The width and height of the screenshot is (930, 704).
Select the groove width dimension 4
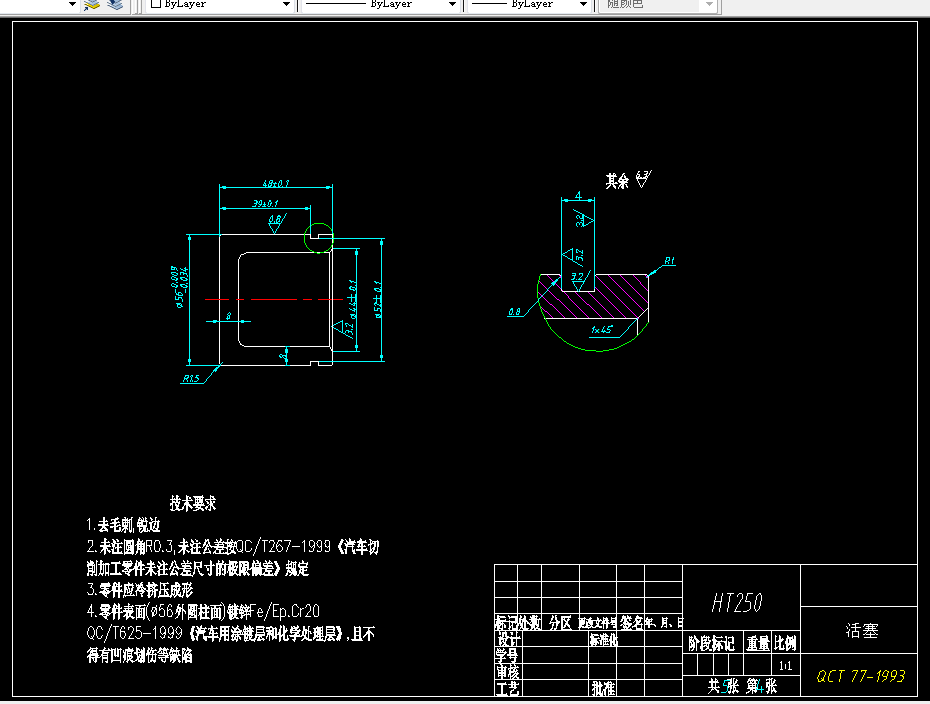[x=578, y=195]
